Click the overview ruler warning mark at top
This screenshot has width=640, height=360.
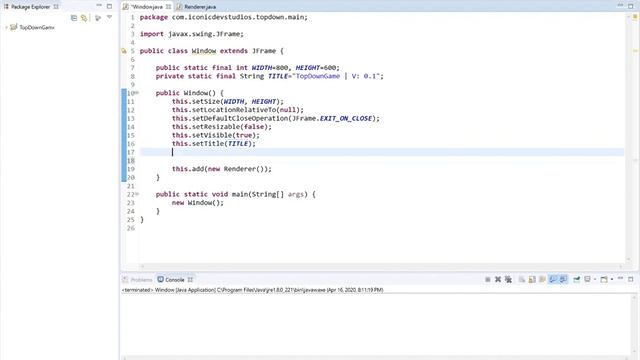pyautogui.click(x=635, y=17)
